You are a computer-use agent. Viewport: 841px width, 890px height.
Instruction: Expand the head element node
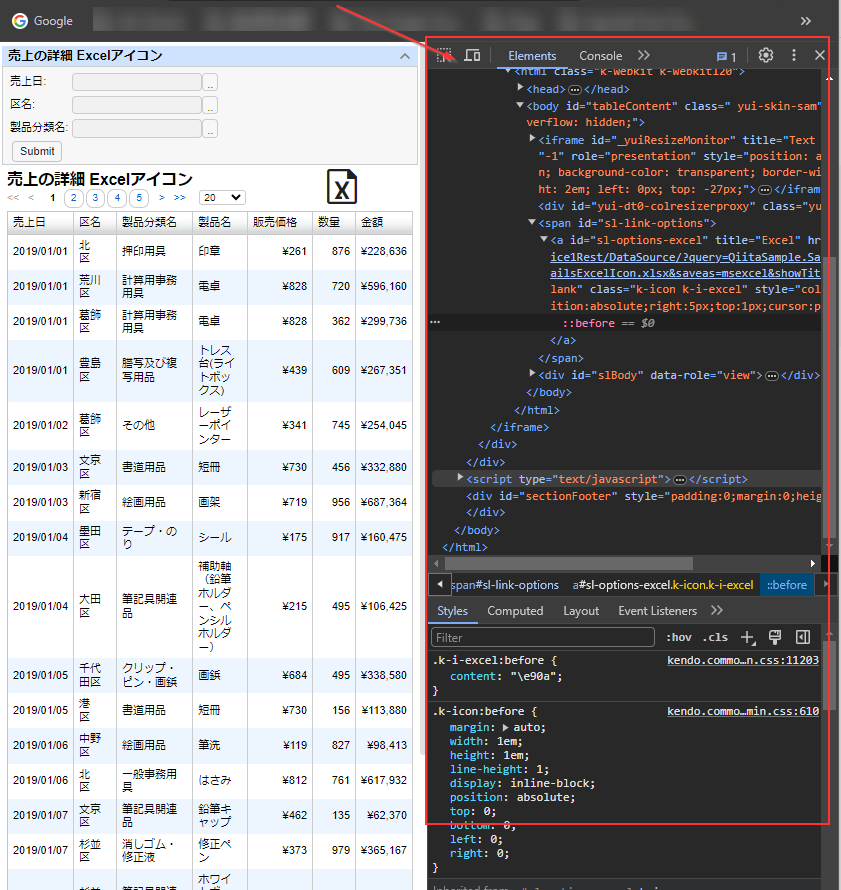[520, 88]
